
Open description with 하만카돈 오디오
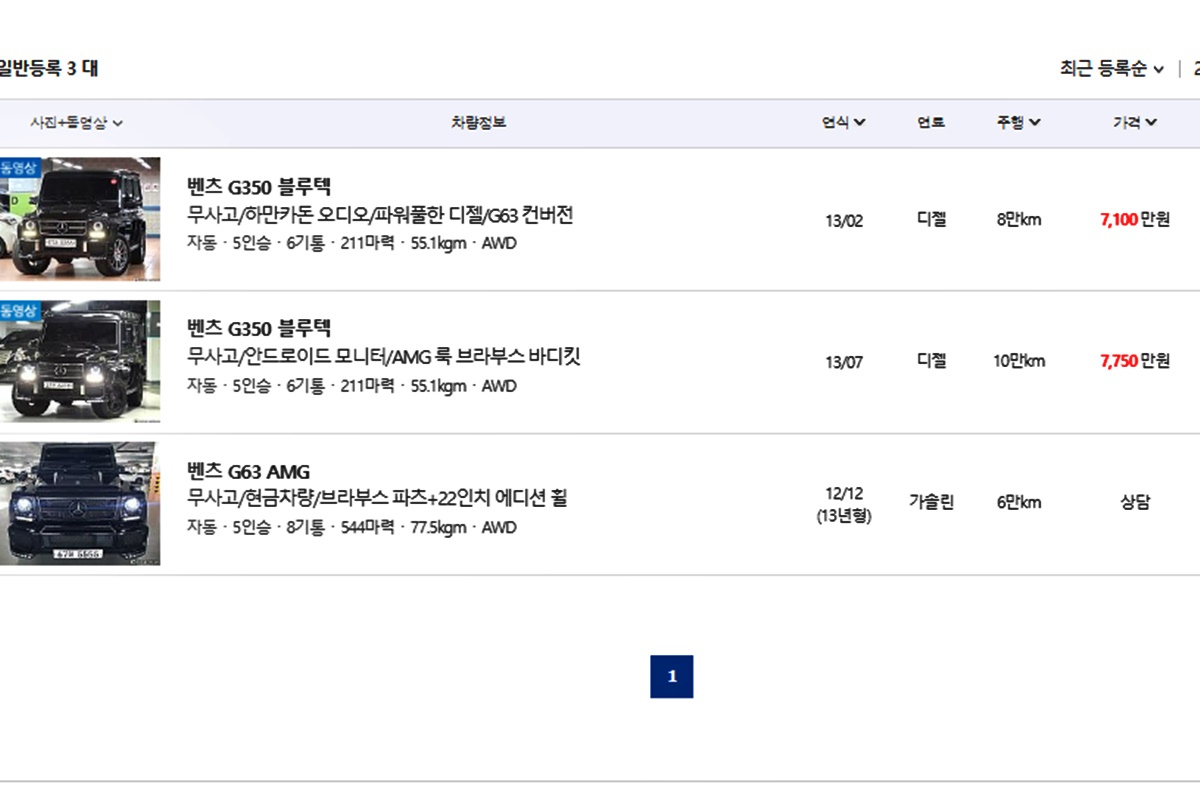point(380,215)
